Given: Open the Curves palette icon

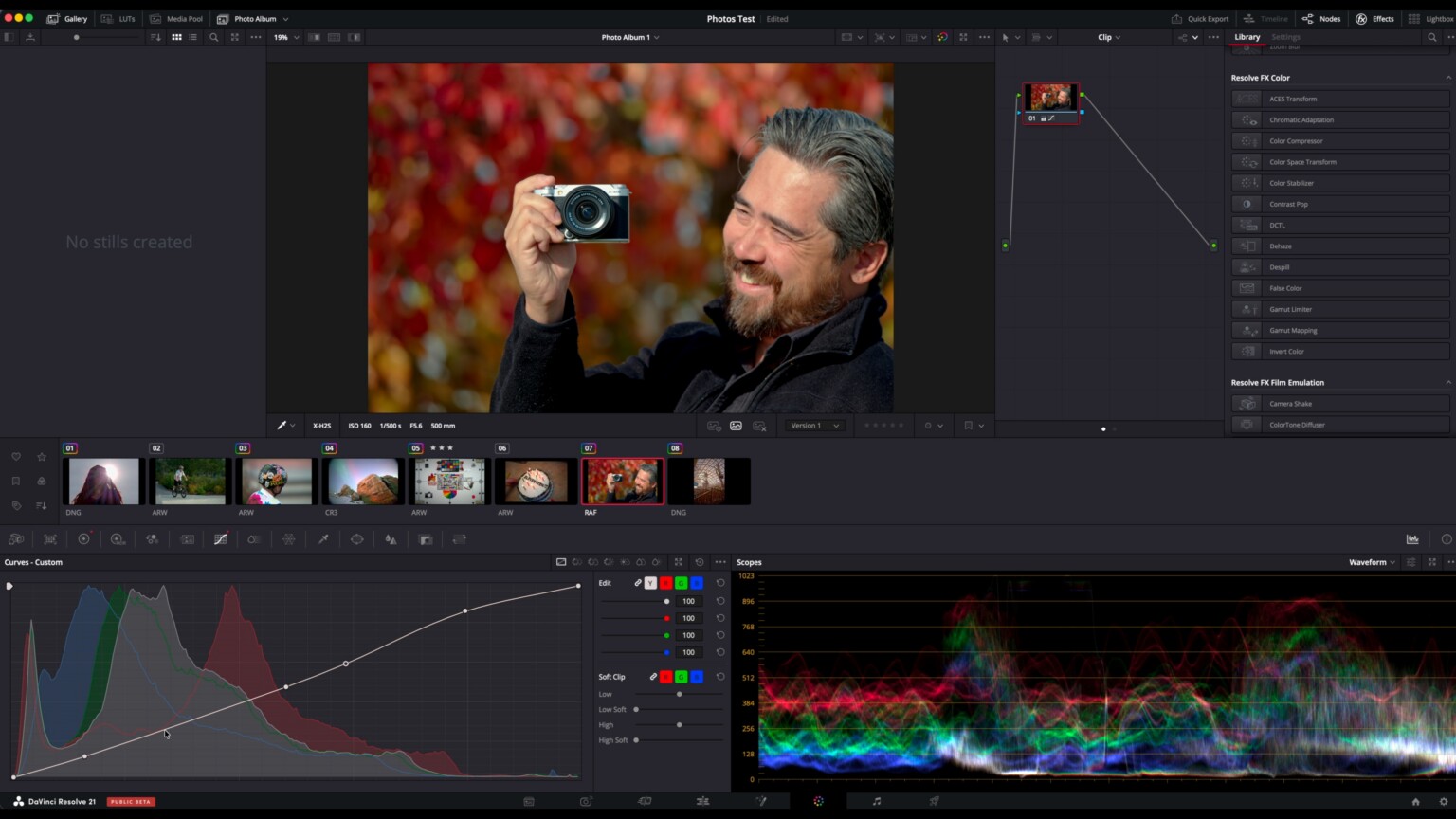Looking at the screenshot, I should (221, 539).
